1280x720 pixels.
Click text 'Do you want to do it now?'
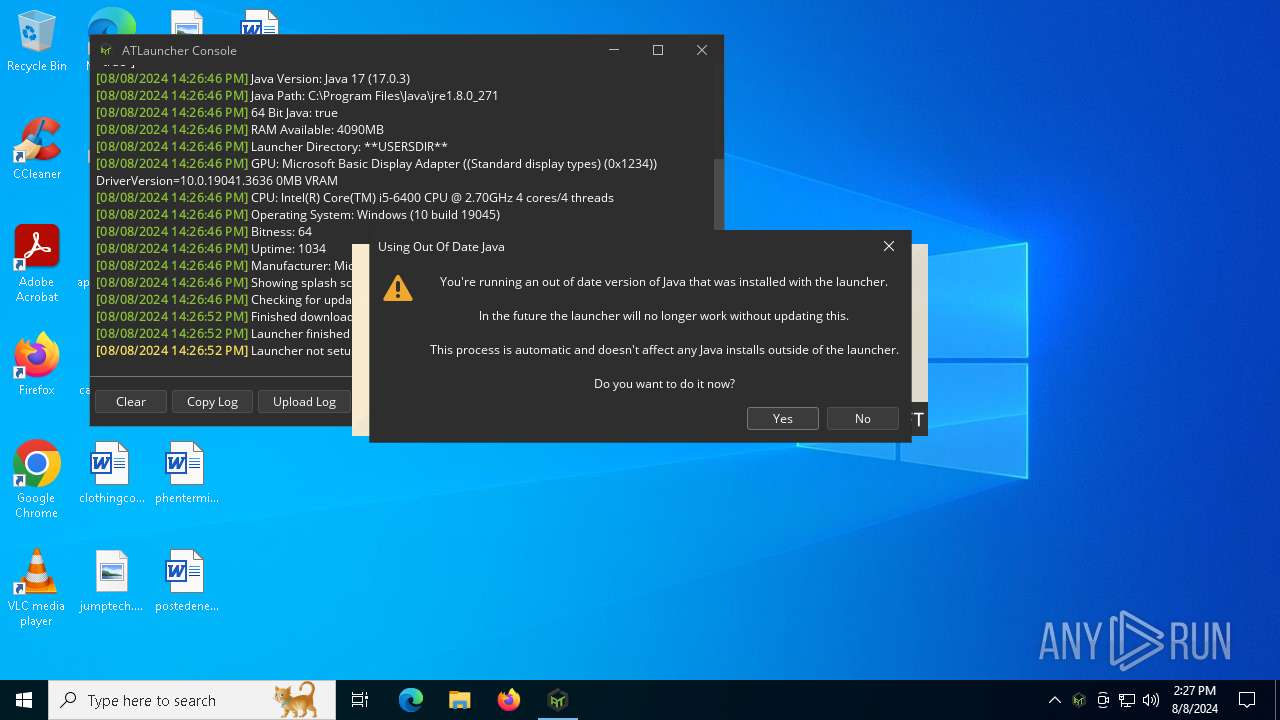(664, 384)
